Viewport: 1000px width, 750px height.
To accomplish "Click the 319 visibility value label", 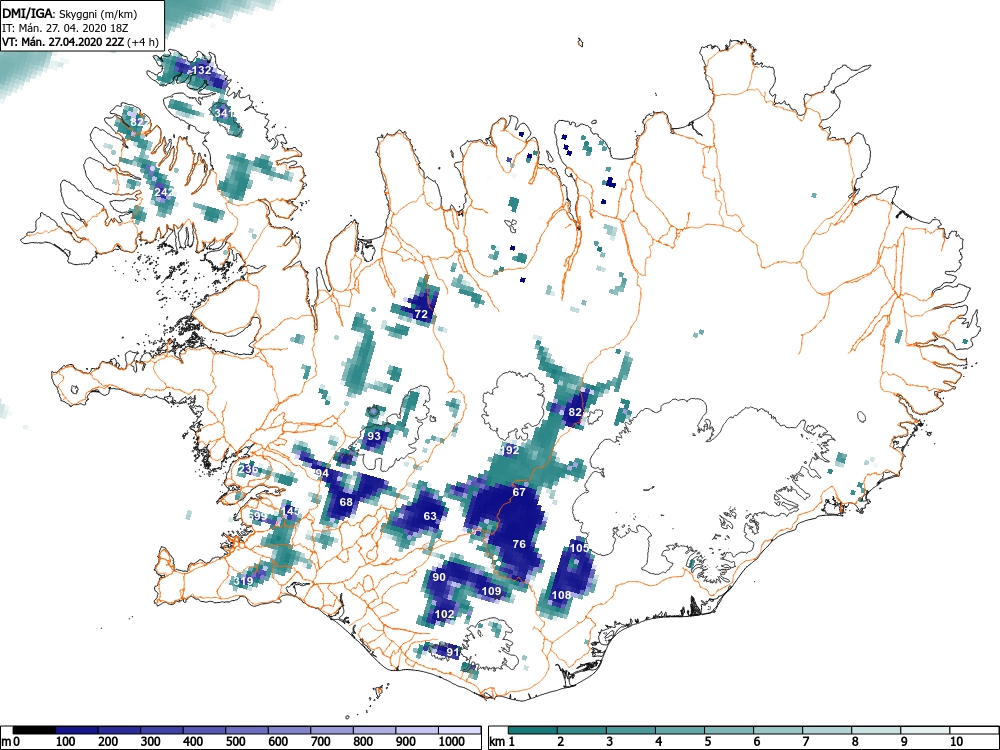I will (x=244, y=581).
